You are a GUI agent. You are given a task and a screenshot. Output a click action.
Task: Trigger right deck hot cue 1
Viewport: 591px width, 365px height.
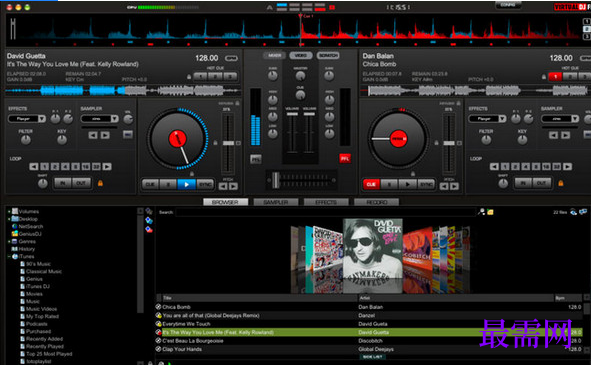tap(555, 77)
